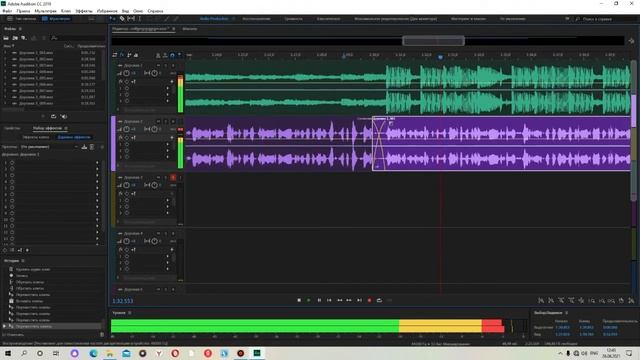Image resolution: width=640 pixels, height=360 pixels.
Task: Click the New File icon in Files panel
Action: click(24, 38)
